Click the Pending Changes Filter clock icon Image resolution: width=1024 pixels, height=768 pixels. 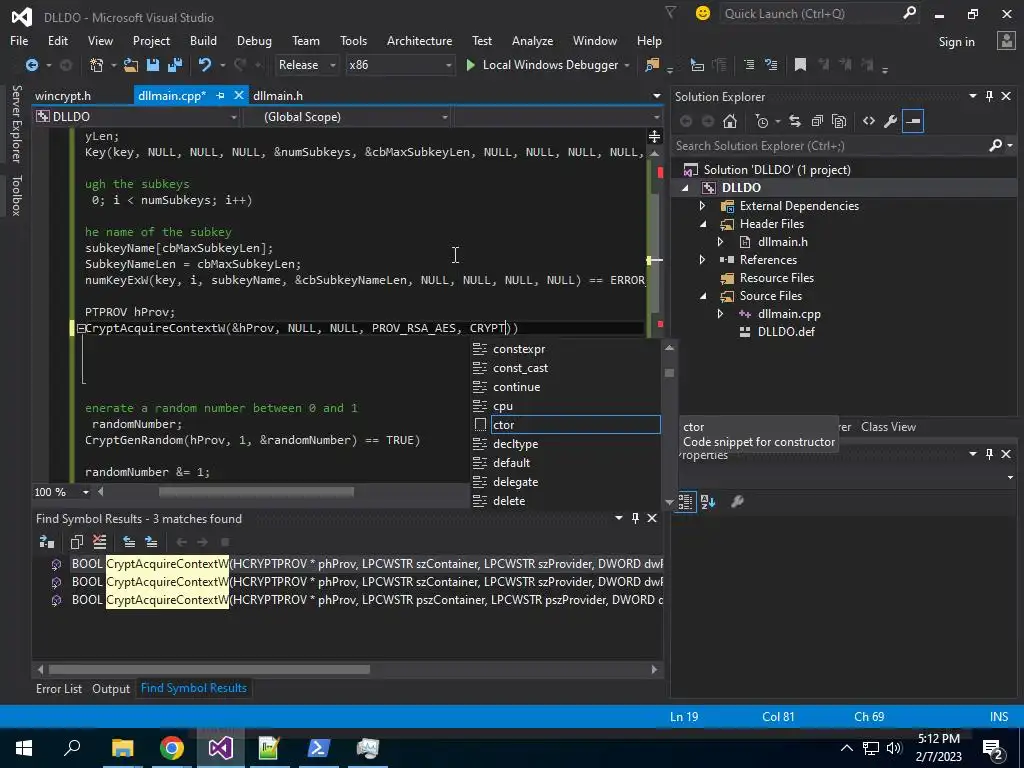[x=761, y=121]
